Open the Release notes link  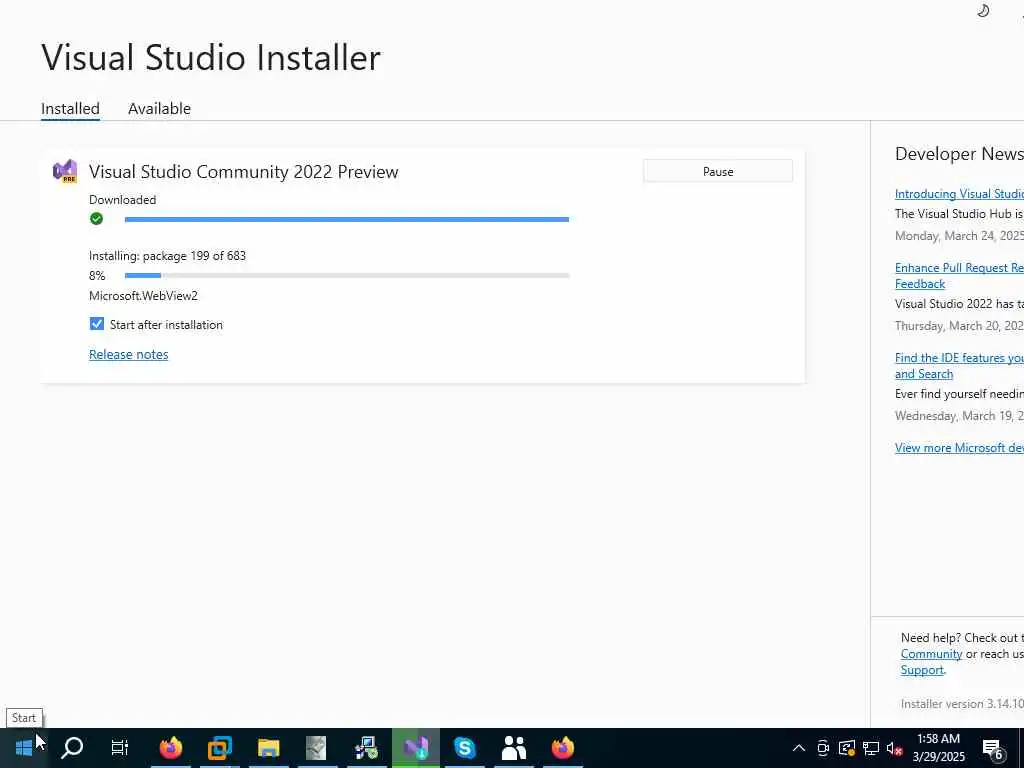click(x=129, y=354)
